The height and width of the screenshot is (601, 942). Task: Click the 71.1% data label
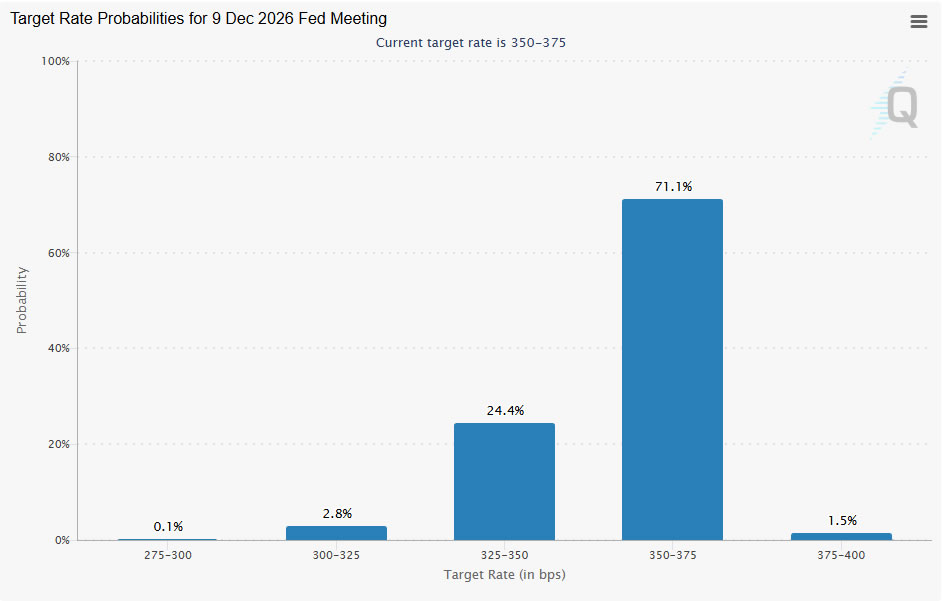tap(672, 187)
